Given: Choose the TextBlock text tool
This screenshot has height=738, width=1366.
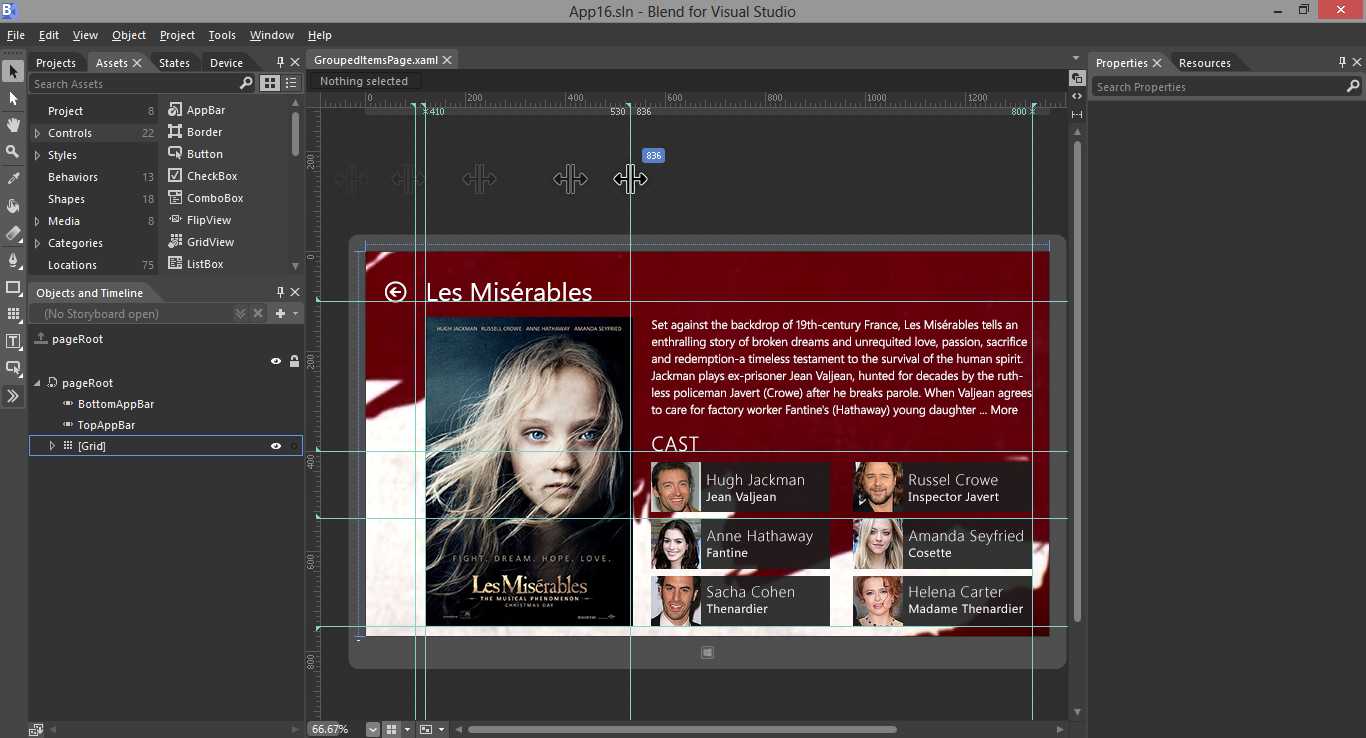Looking at the screenshot, I should [13, 341].
